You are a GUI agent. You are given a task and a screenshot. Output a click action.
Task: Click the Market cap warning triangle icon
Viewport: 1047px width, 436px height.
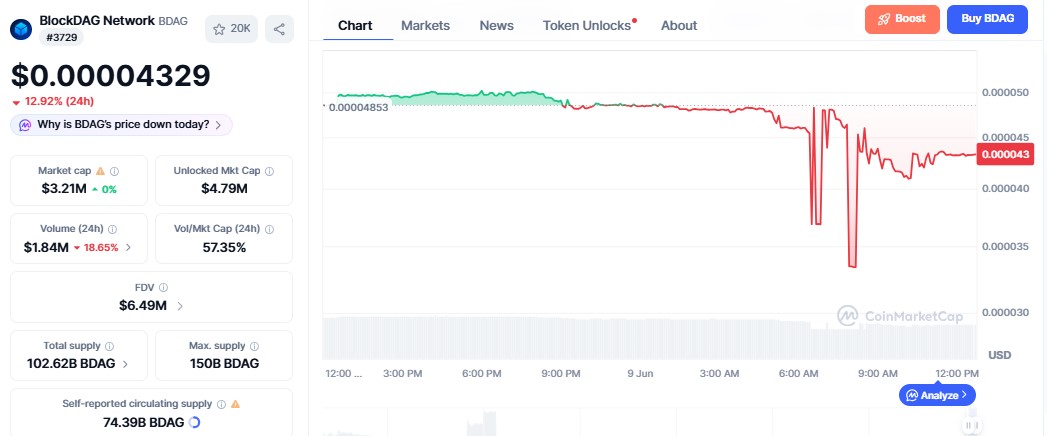100,171
